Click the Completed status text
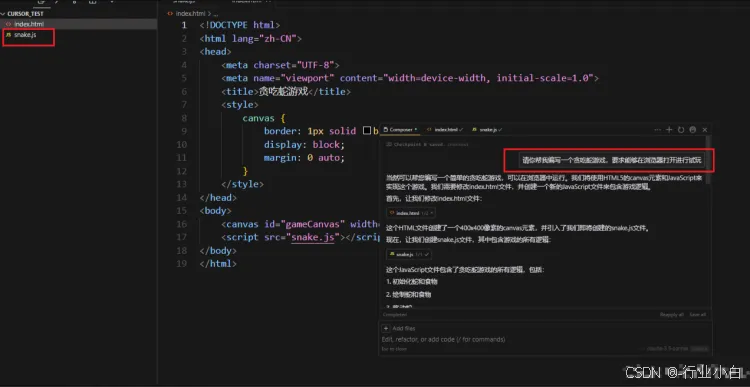This screenshot has height=387, width=750. (x=395, y=315)
